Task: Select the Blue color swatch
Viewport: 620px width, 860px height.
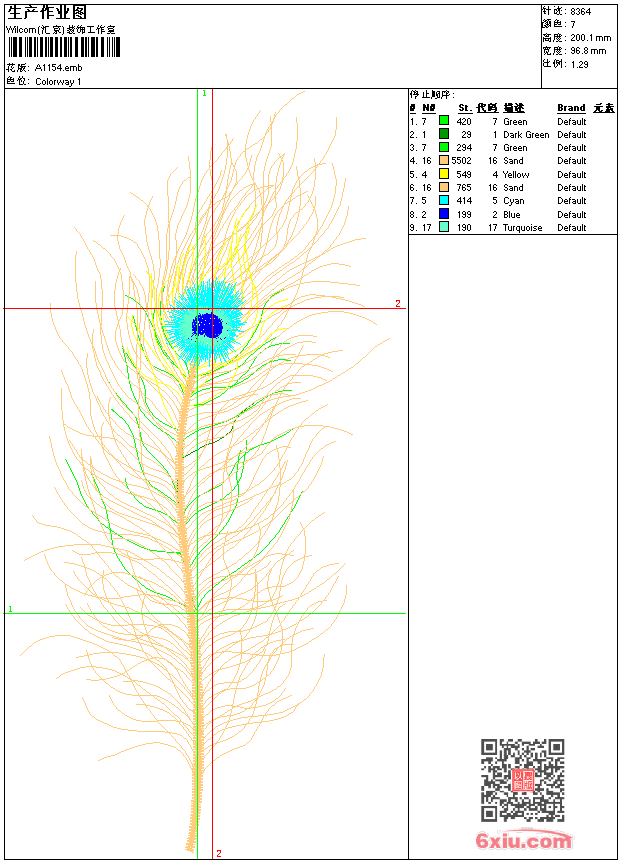Action: tap(444, 214)
